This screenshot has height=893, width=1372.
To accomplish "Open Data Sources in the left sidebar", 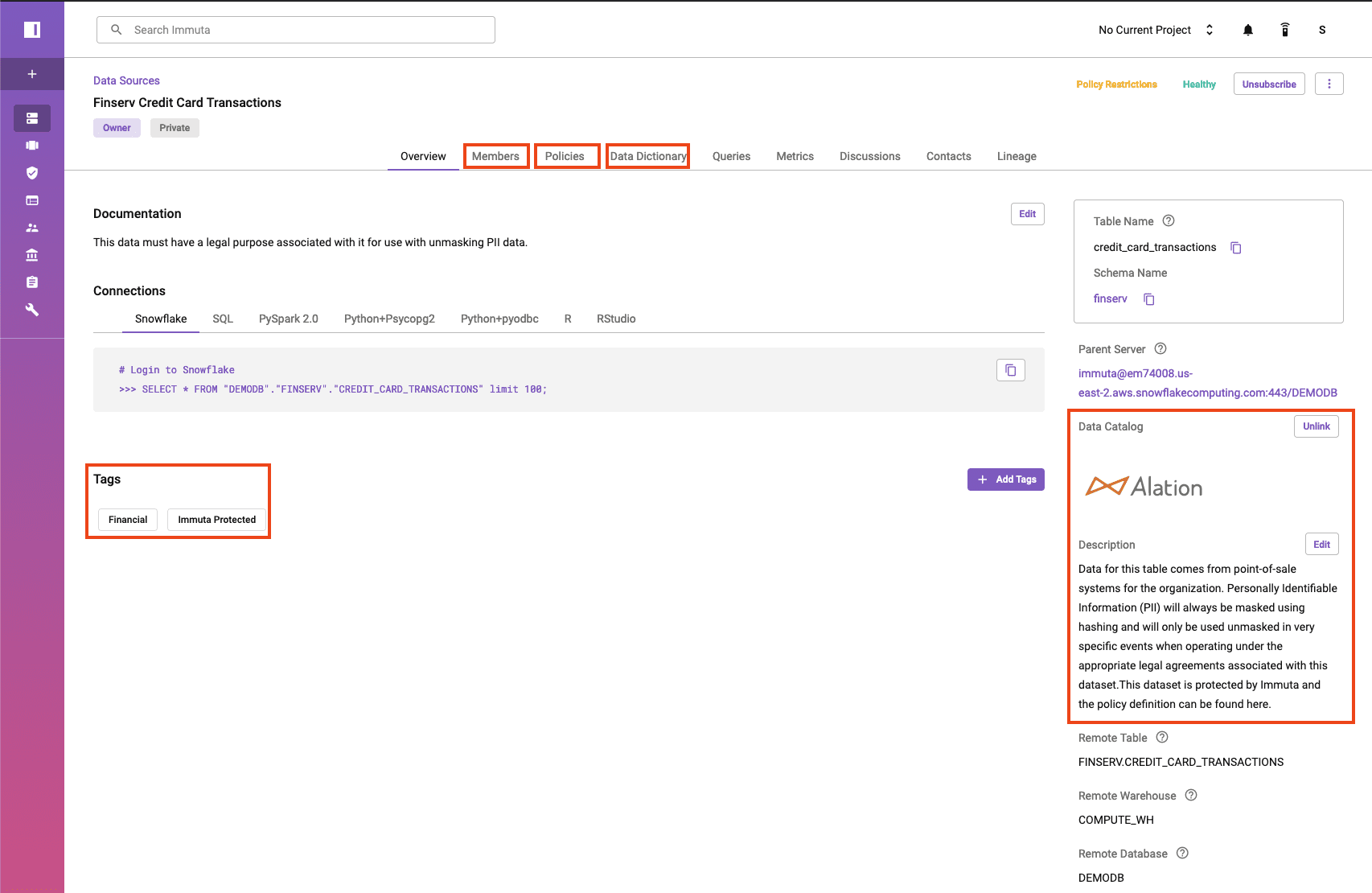I will tap(32, 118).
